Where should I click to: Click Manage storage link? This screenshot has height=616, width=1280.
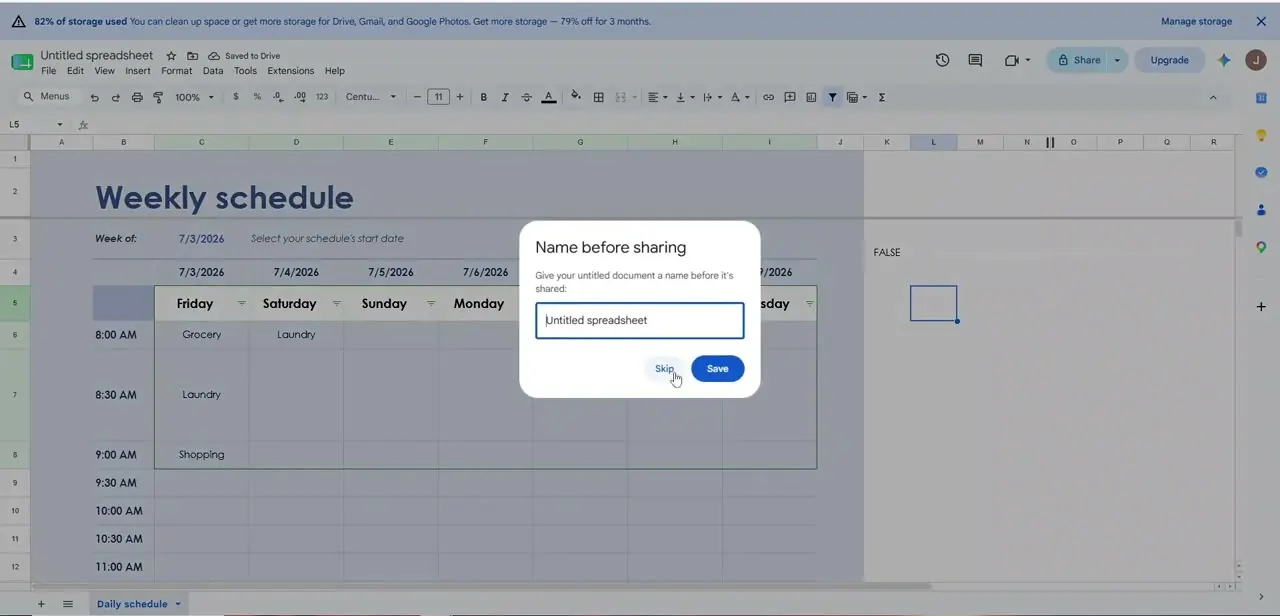[x=1196, y=21]
